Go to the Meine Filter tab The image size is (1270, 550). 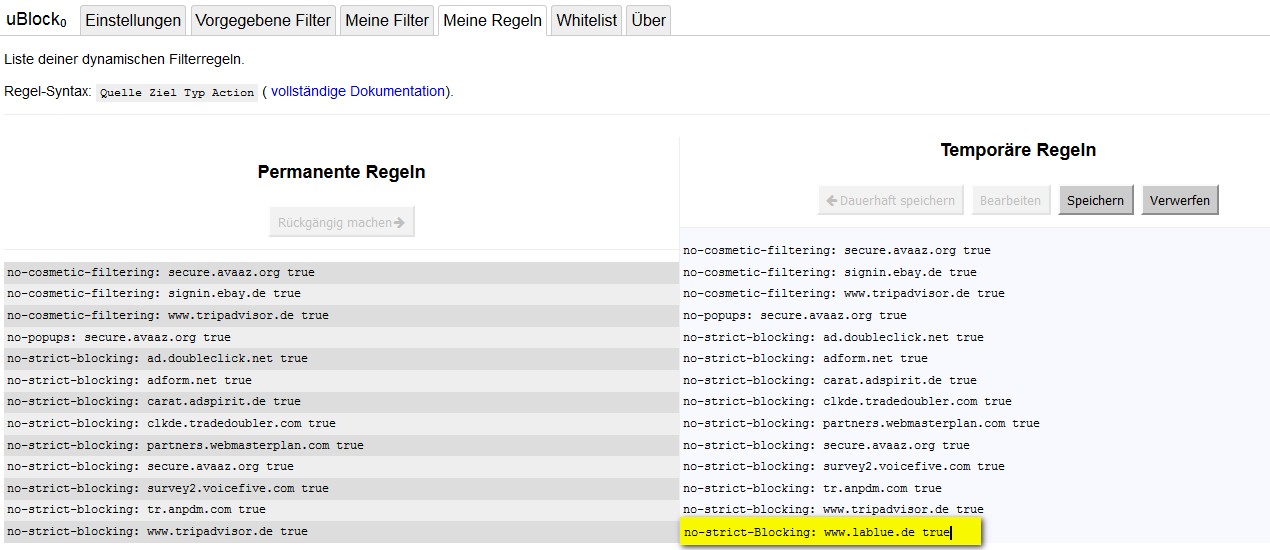[x=387, y=20]
